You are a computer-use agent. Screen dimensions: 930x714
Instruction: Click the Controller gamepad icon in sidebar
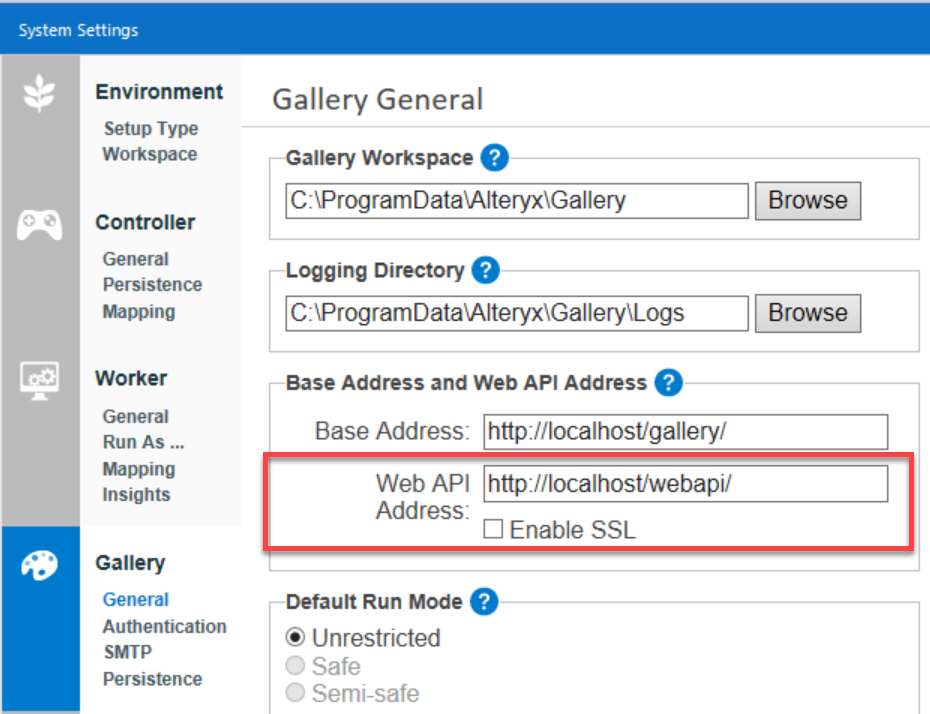[39, 224]
